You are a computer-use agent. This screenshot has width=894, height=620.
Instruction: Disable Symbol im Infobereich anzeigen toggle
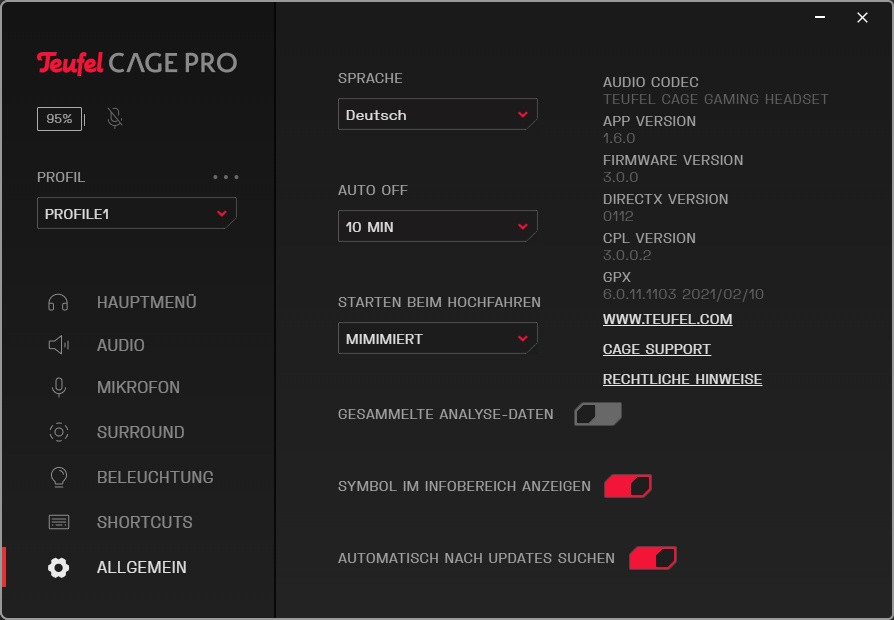point(628,486)
